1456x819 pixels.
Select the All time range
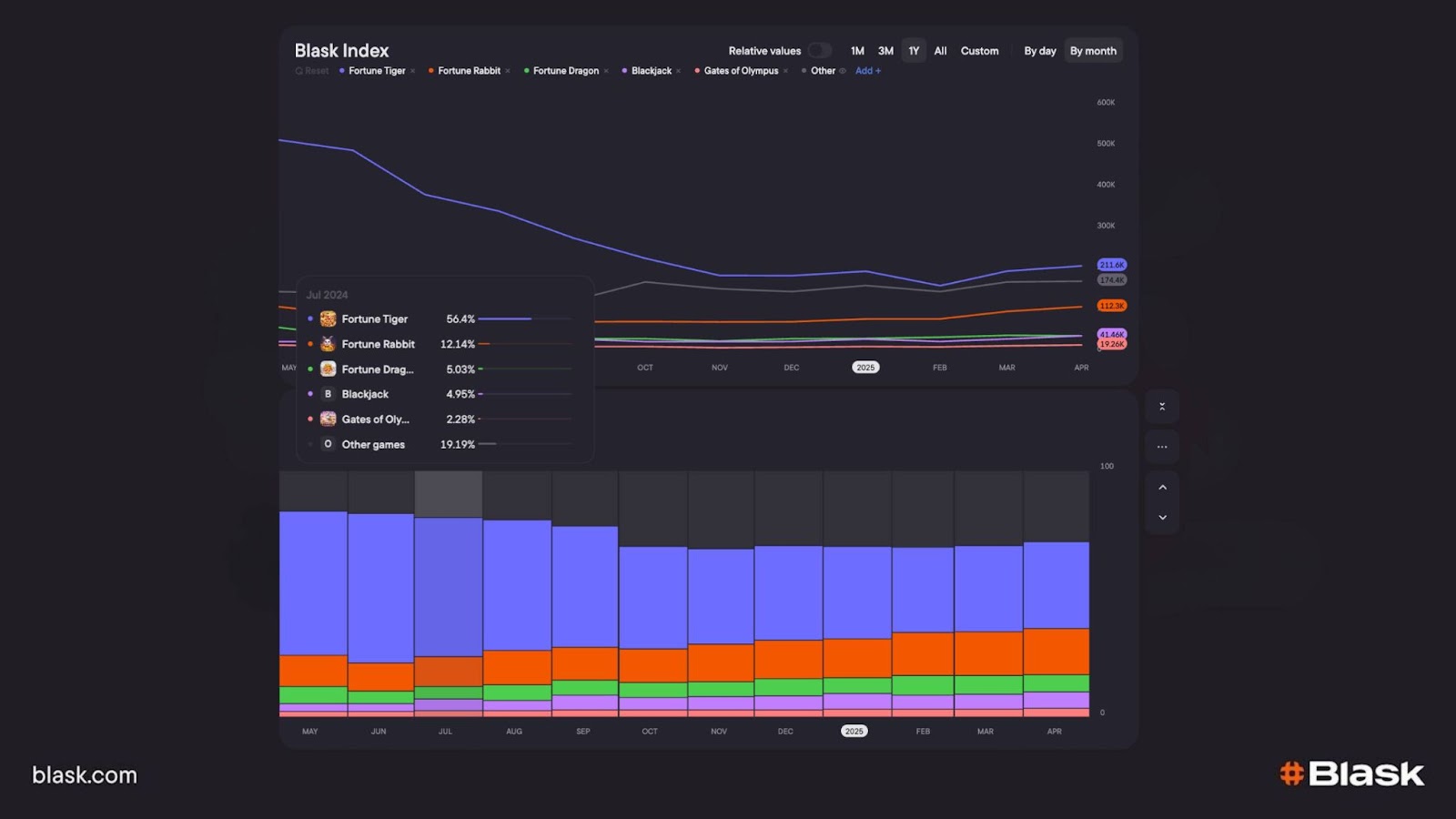tap(940, 51)
